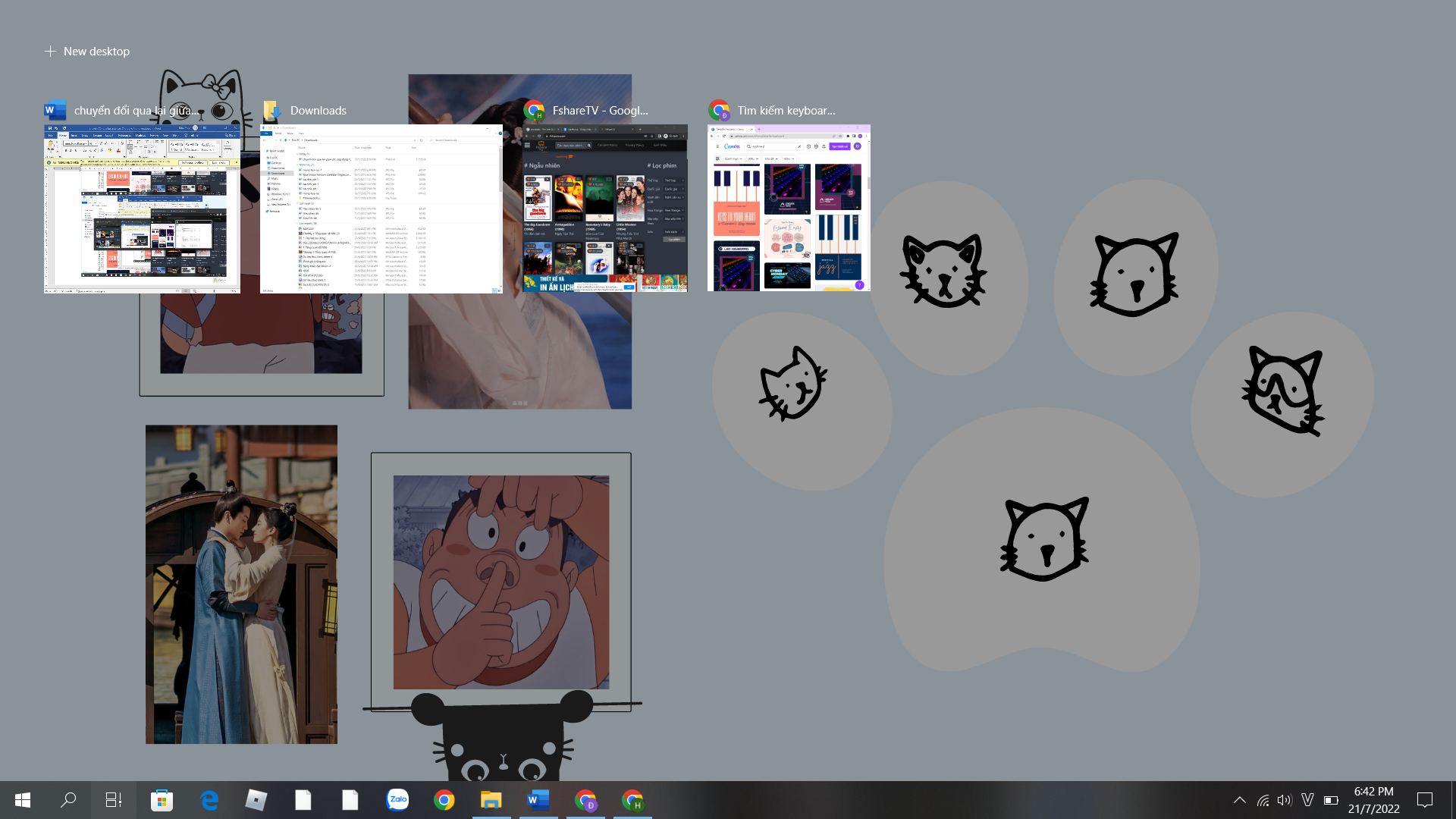Viewport: 1456px width, 819px height.
Task: Launch Microsoft Edge from the taskbar
Action: pos(209,800)
